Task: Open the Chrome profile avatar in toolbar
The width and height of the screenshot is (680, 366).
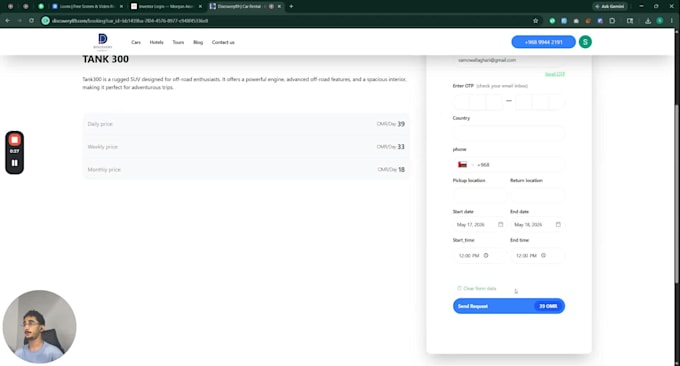Action: pos(660,21)
